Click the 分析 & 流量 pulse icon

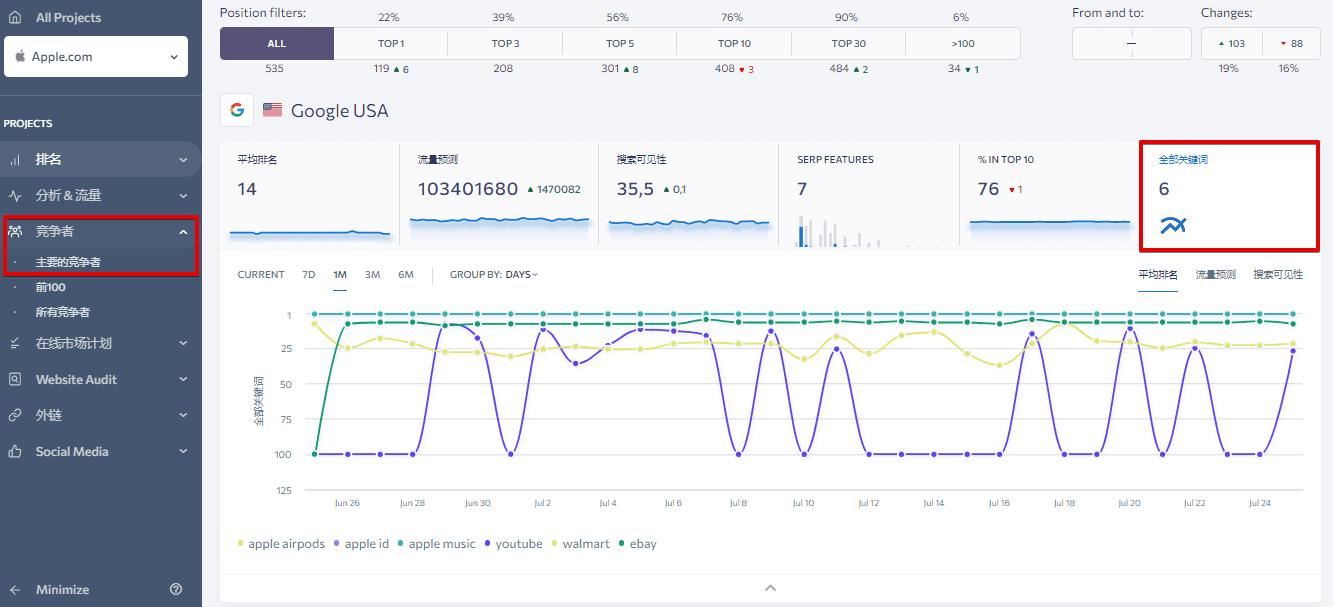point(15,196)
